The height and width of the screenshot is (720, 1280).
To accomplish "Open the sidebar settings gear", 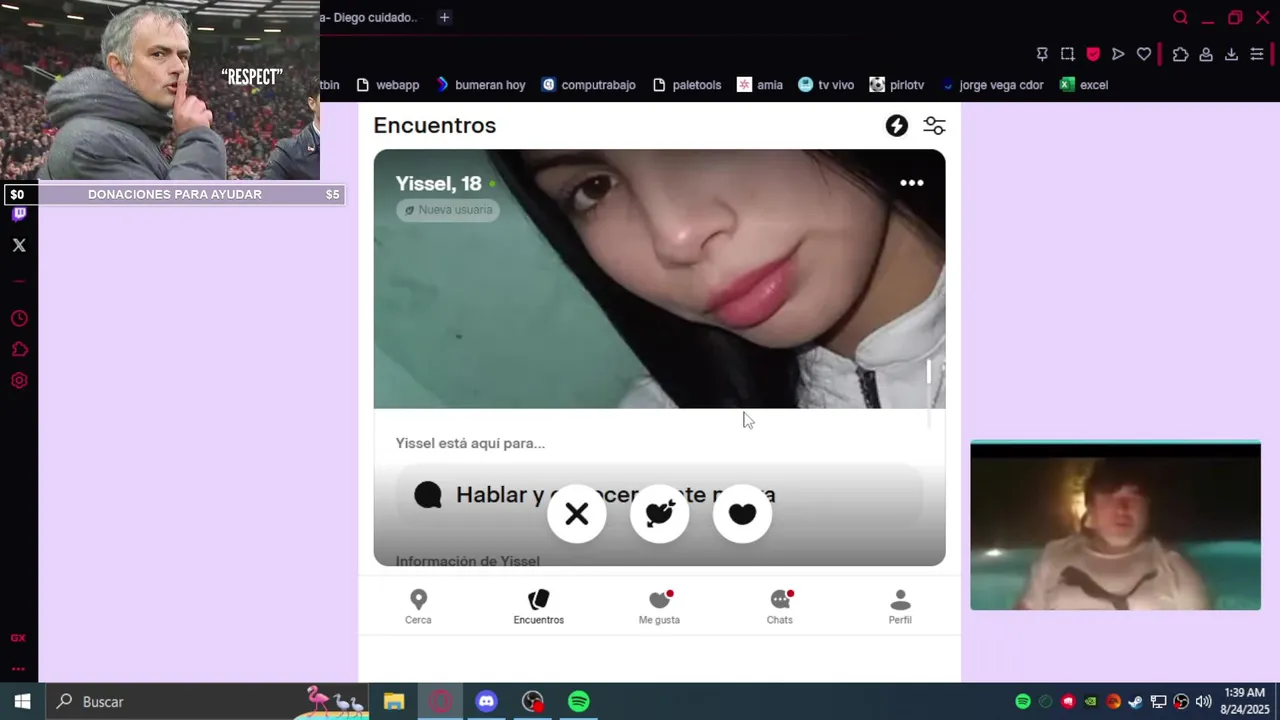I will pyautogui.click(x=19, y=381).
